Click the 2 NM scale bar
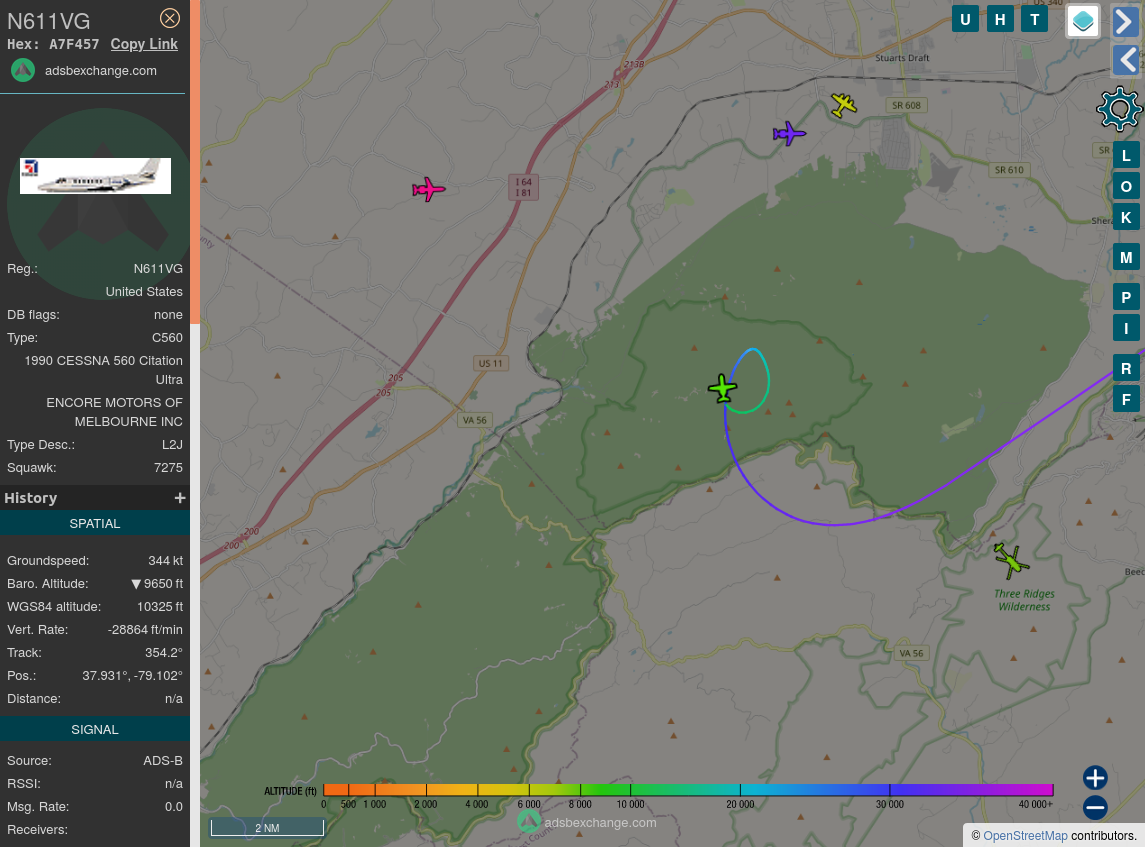 [267, 827]
